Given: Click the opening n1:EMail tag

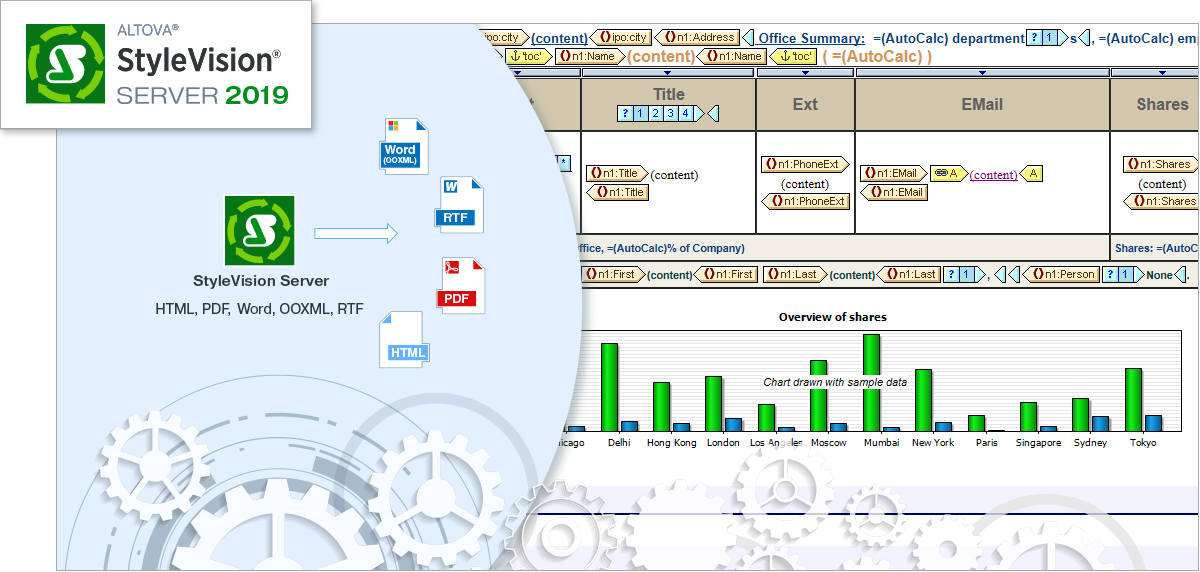Looking at the screenshot, I should tap(893, 173).
